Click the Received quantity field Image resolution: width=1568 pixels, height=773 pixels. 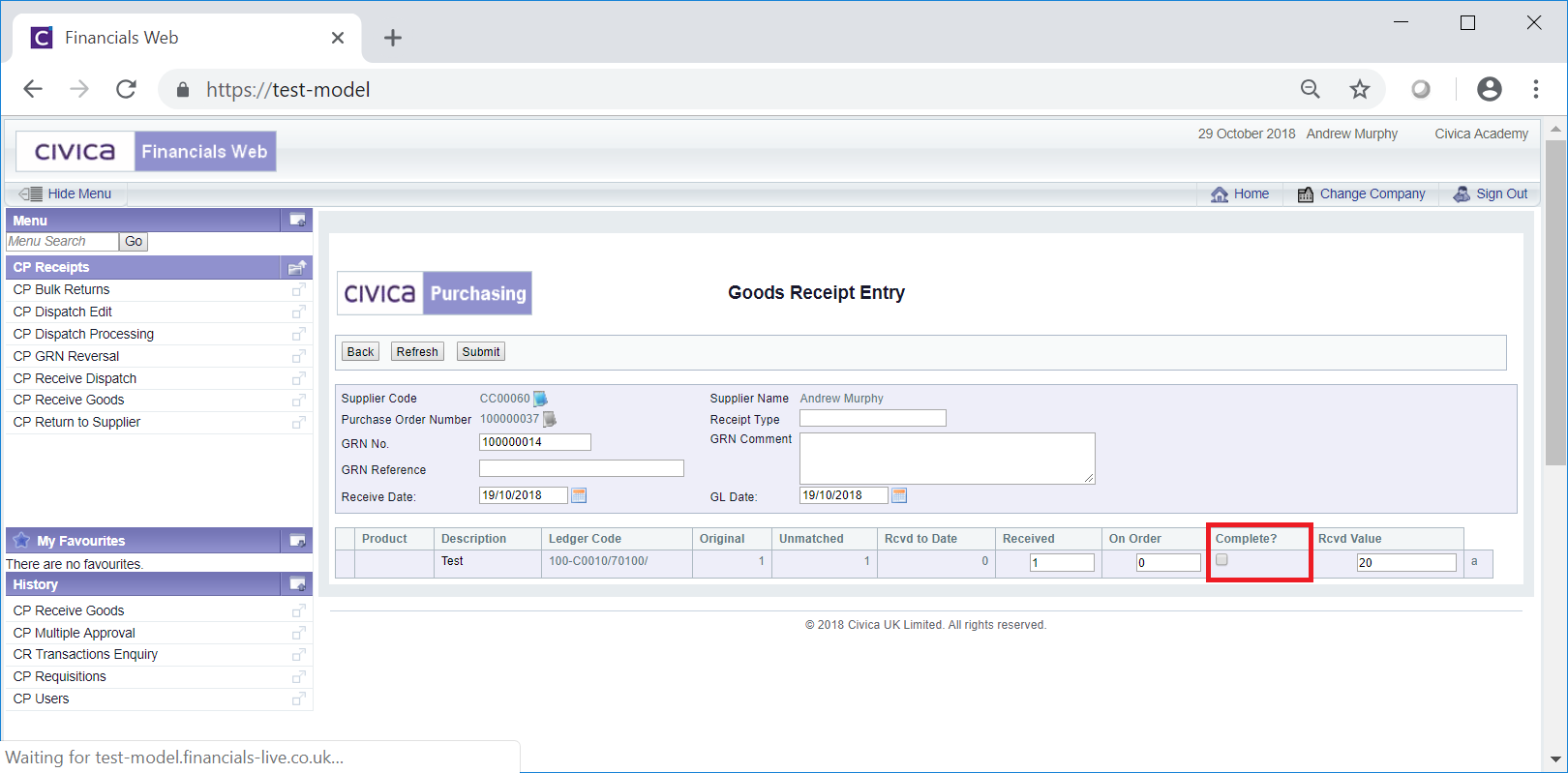[x=1062, y=562]
